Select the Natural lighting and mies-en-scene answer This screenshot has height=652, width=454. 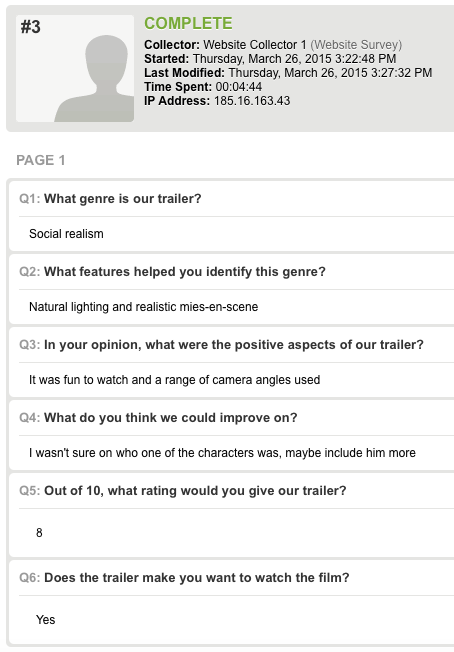point(143,307)
